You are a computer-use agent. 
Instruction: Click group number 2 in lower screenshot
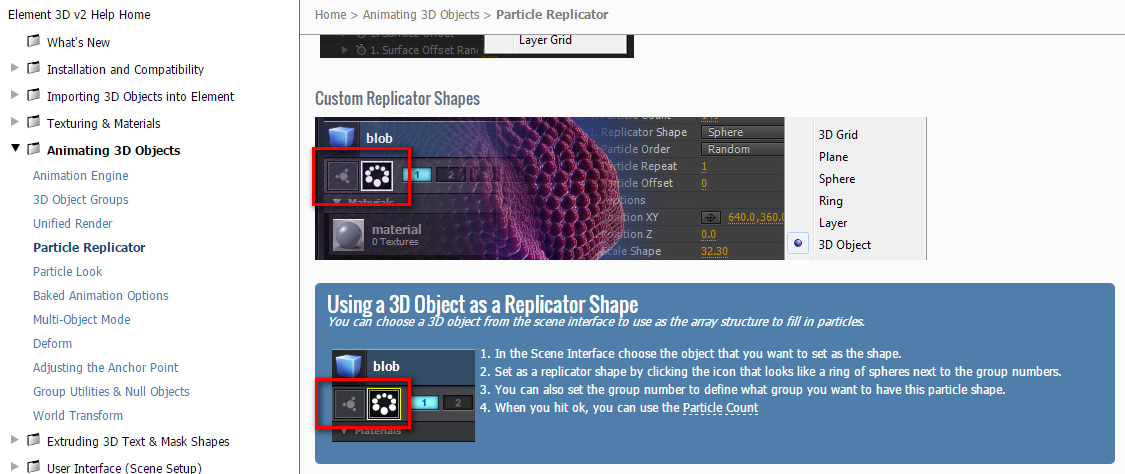(457, 403)
